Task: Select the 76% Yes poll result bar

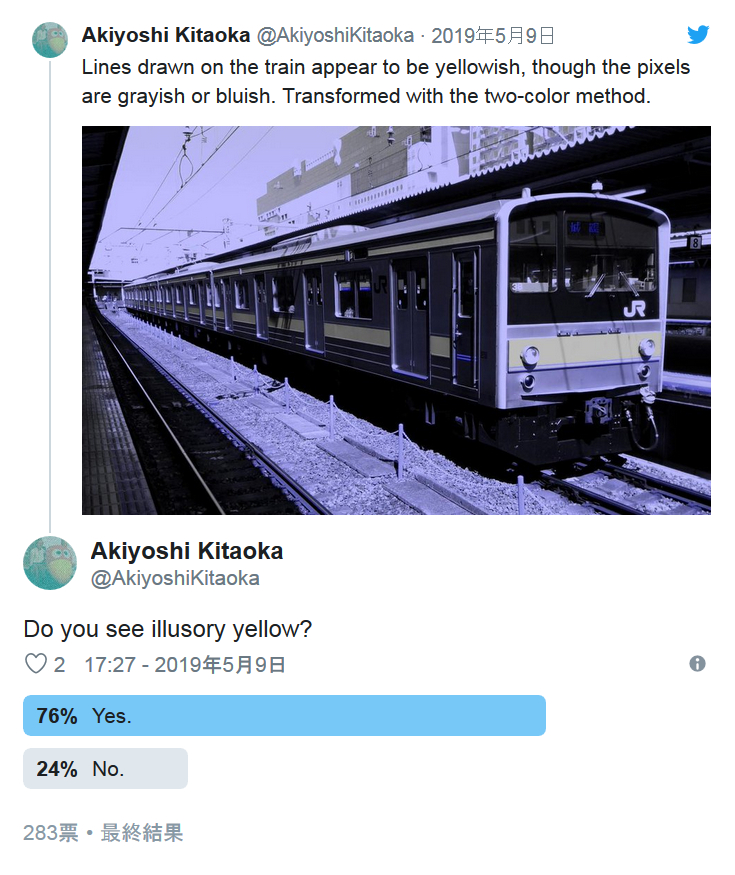Action: (284, 715)
